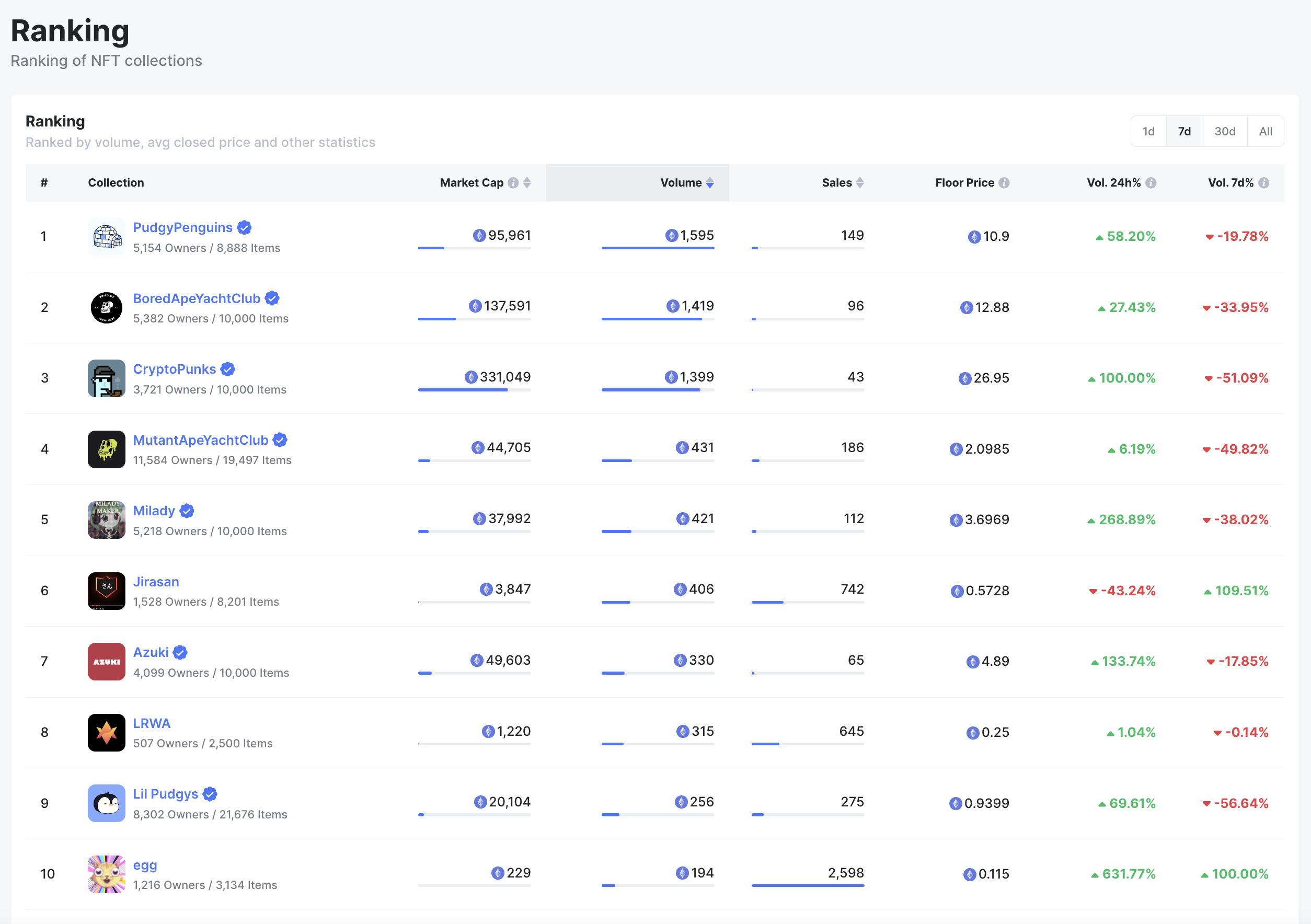Click Vol. 24h% info icon
This screenshot has height=924, width=1311.
click(x=1151, y=182)
